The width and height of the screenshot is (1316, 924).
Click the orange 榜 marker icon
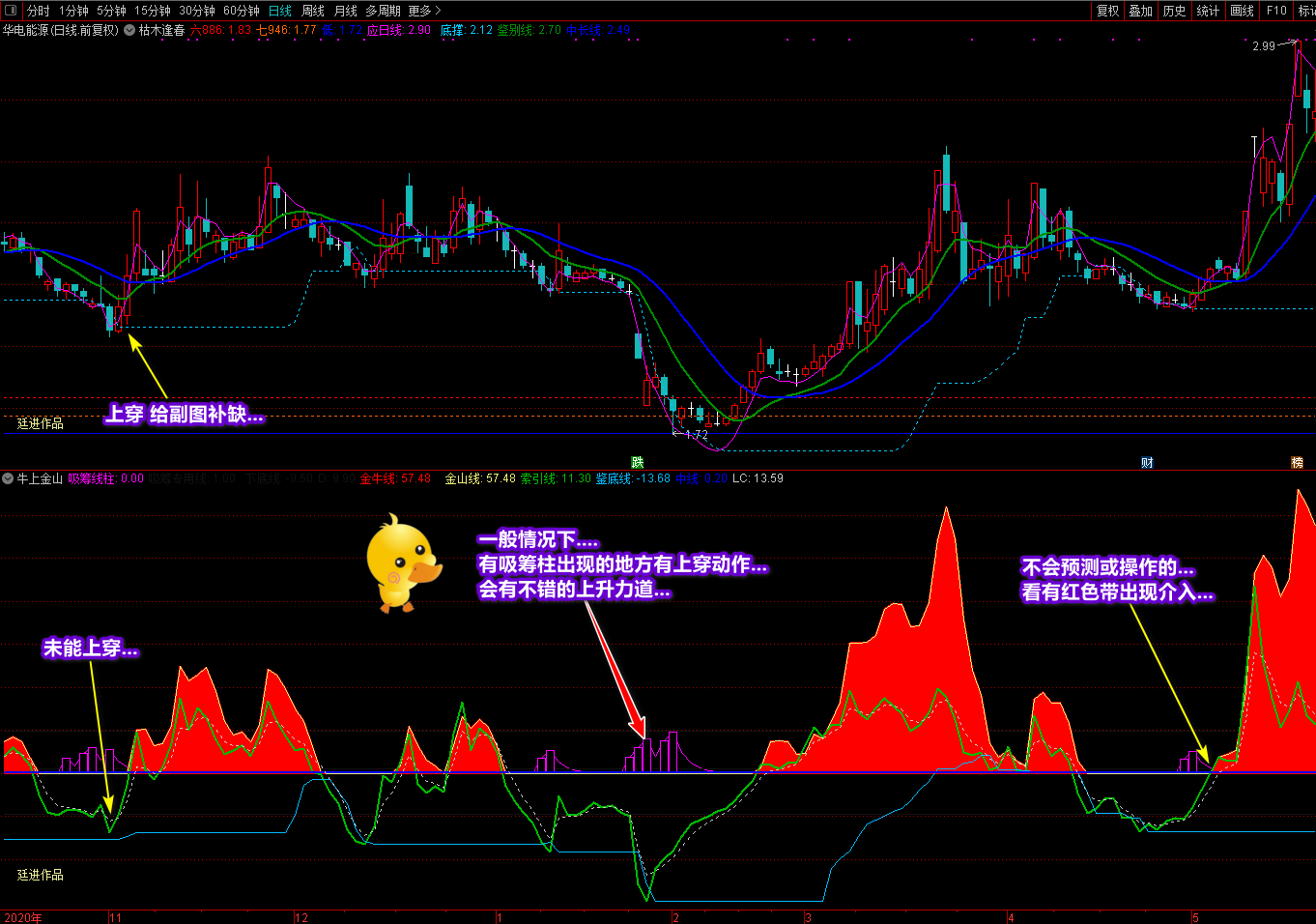tap(1297, 463)
